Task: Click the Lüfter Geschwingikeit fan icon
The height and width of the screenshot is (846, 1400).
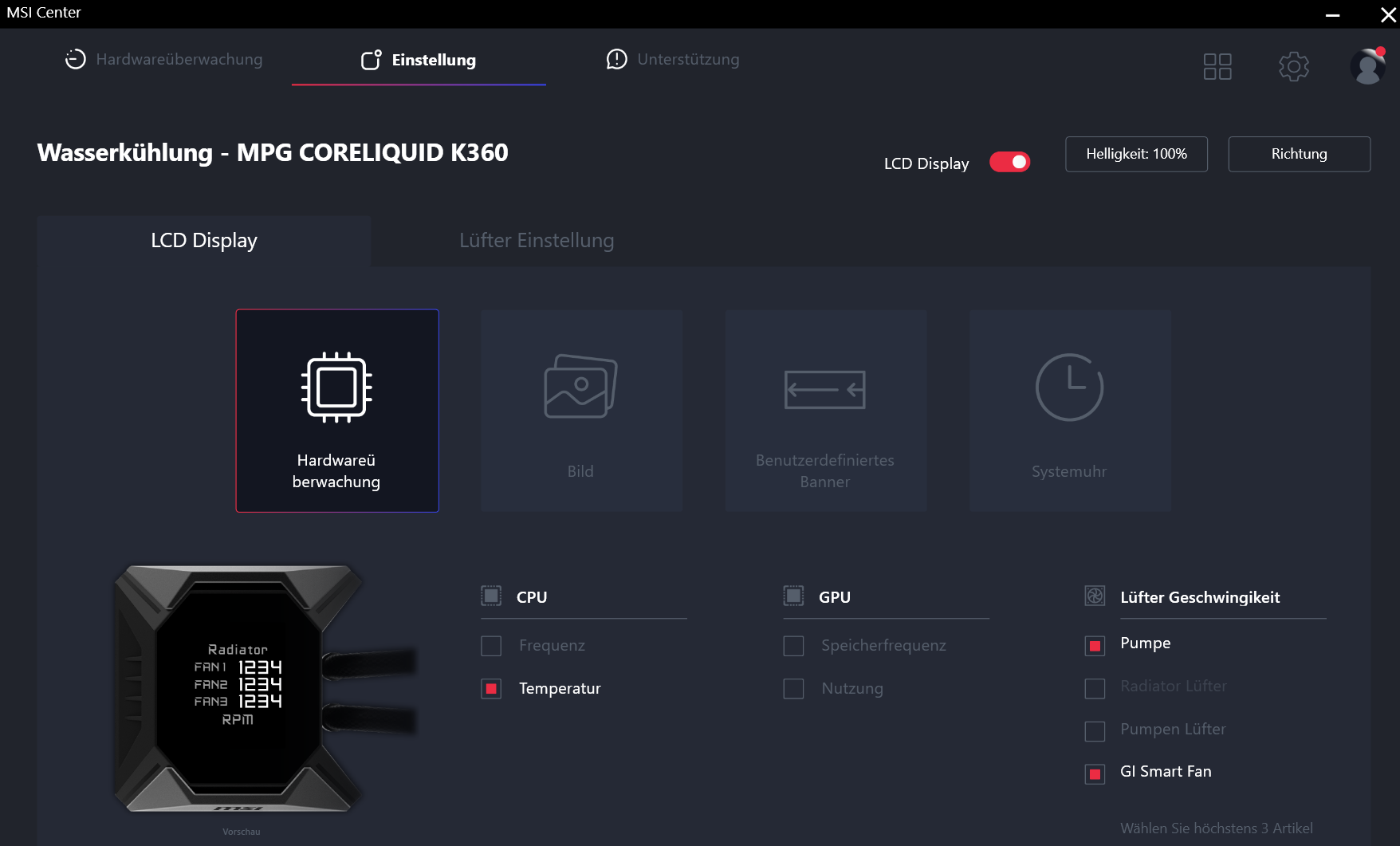Action: (1095, 596)
